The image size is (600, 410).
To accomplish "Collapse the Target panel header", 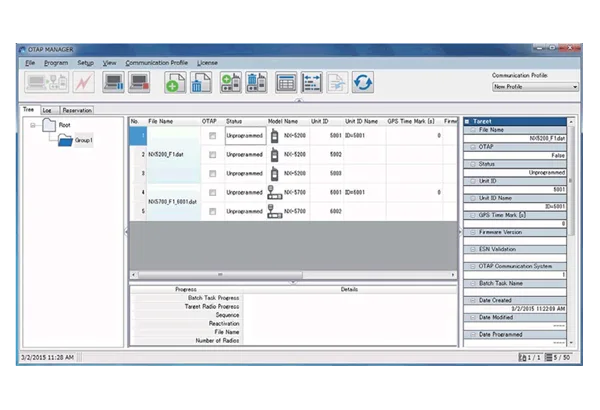I will pos(467,121).
